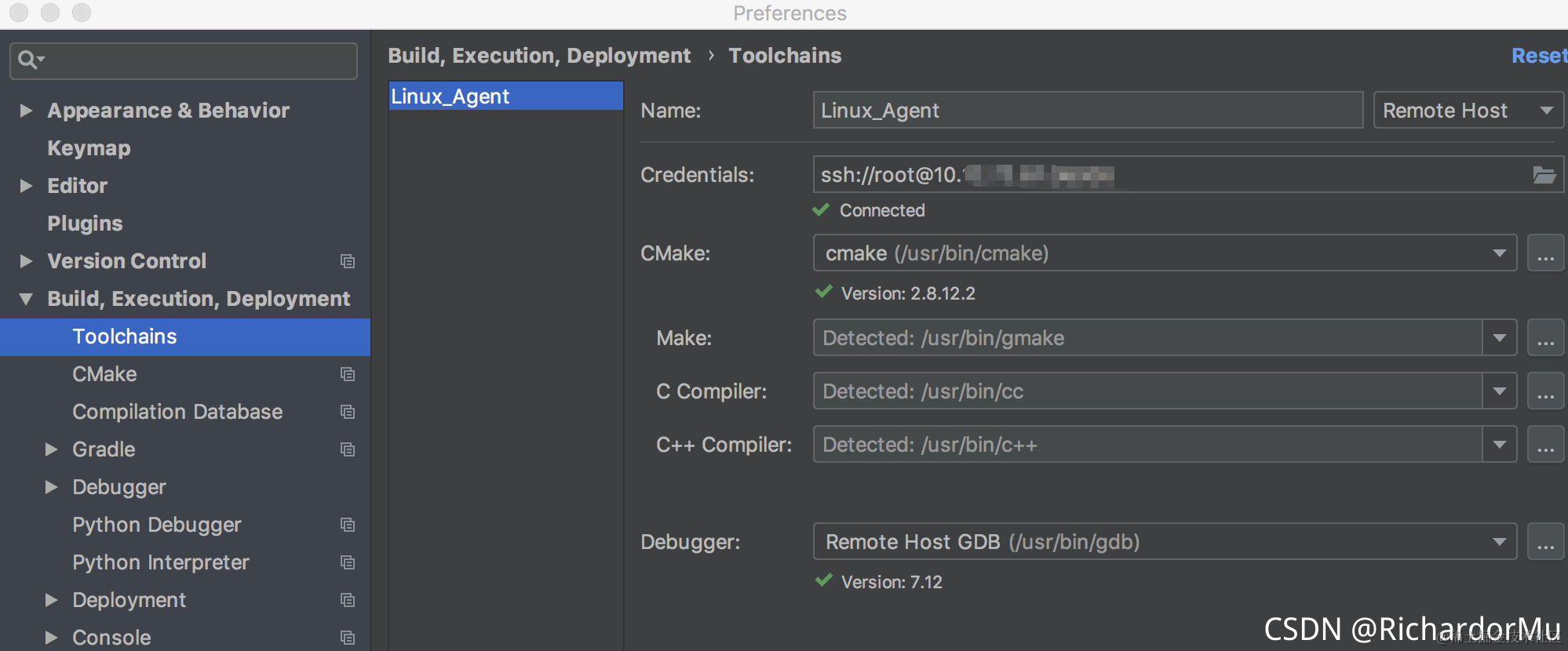Collapse Build, Execution, Deployment section

[26, 299]
